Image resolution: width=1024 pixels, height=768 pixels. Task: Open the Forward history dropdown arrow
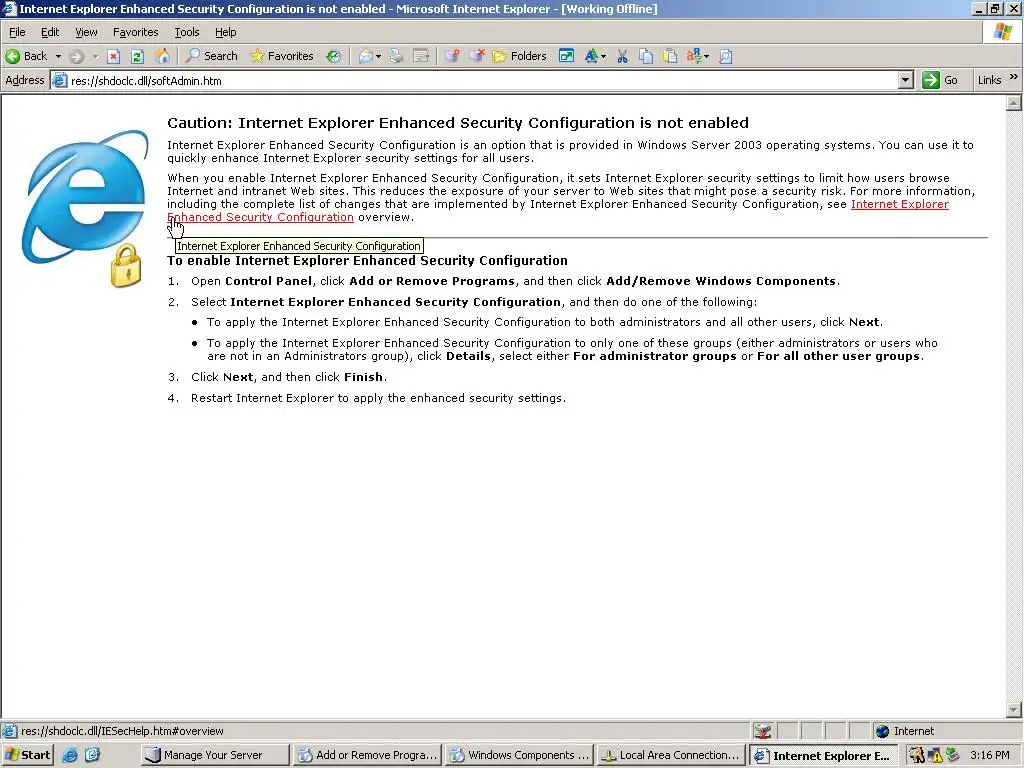[x=95, y=56]
